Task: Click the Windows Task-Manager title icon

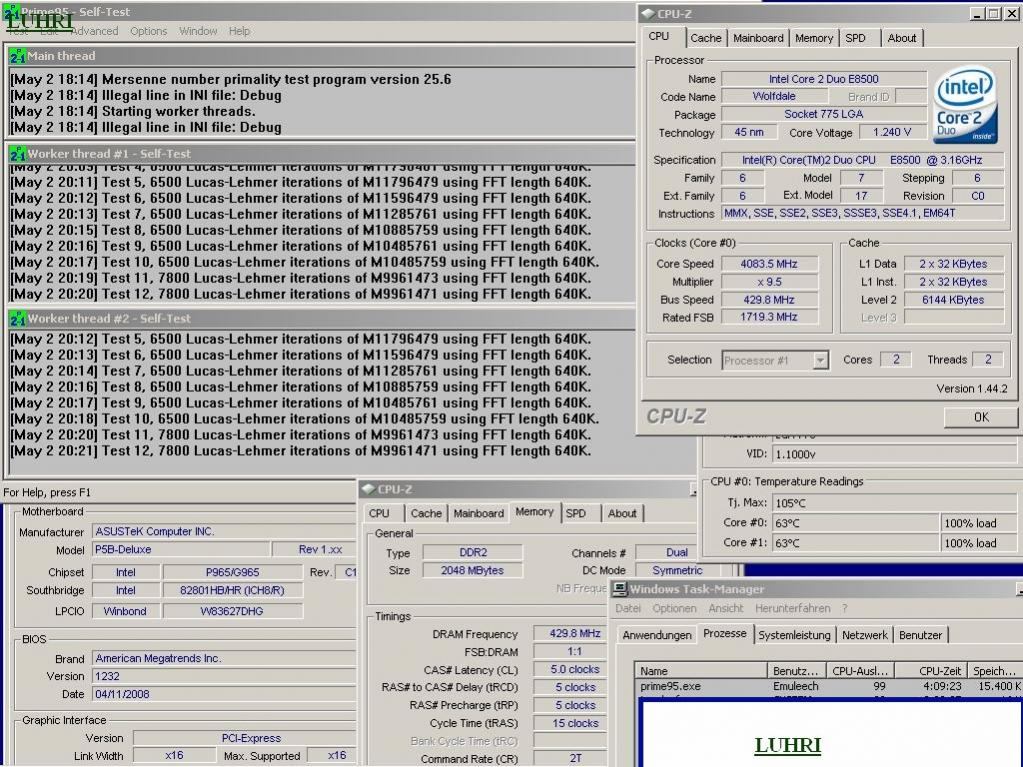Action: pyautogui.click(x=620, y=589)
